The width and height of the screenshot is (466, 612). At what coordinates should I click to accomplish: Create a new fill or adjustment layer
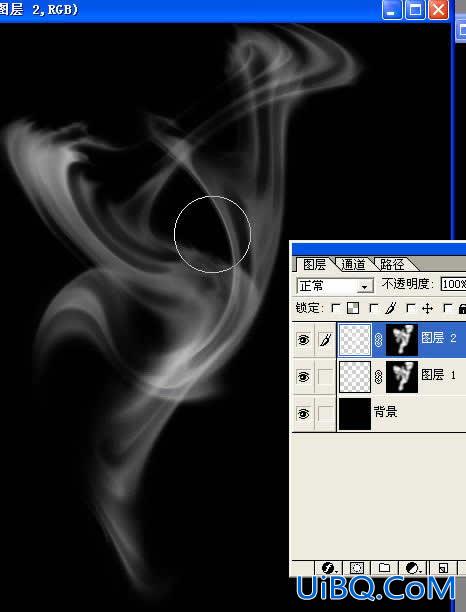pos(413,568)
